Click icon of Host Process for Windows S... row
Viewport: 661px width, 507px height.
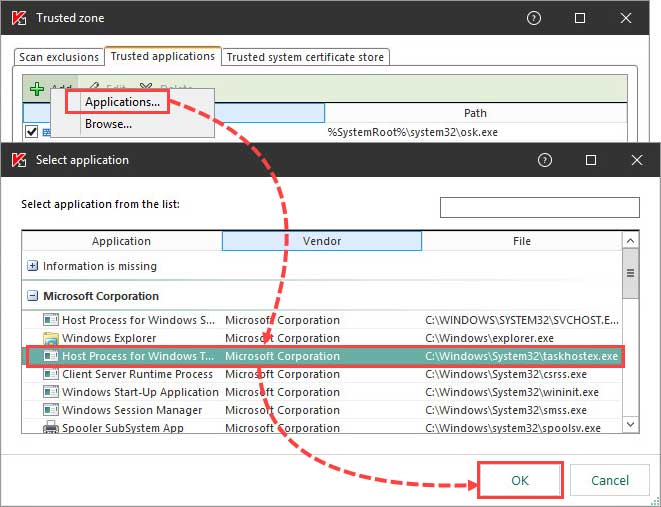point(51,320)
